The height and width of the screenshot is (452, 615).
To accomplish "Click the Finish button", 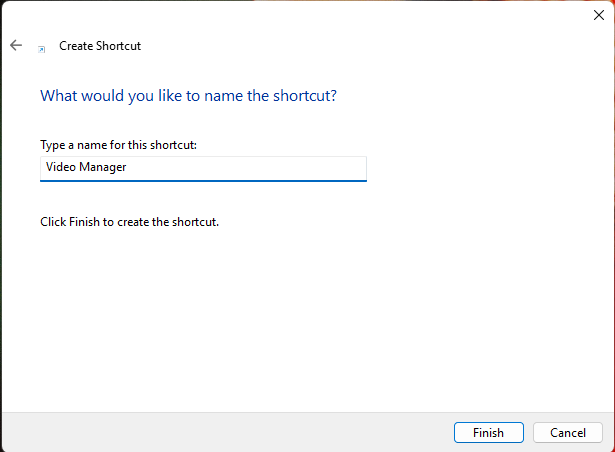I will click(x=489, y=432).
